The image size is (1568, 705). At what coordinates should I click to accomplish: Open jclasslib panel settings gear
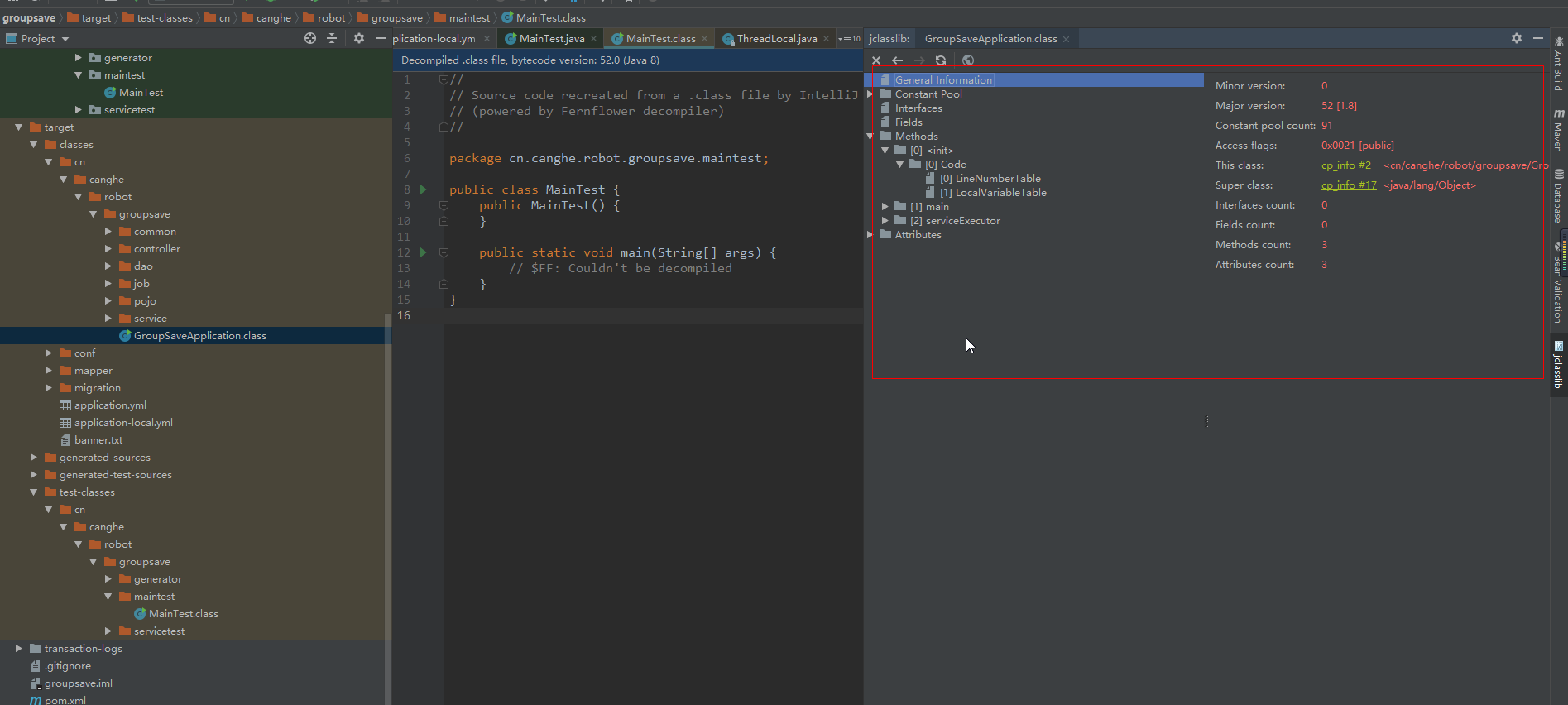pos(1517,38)
